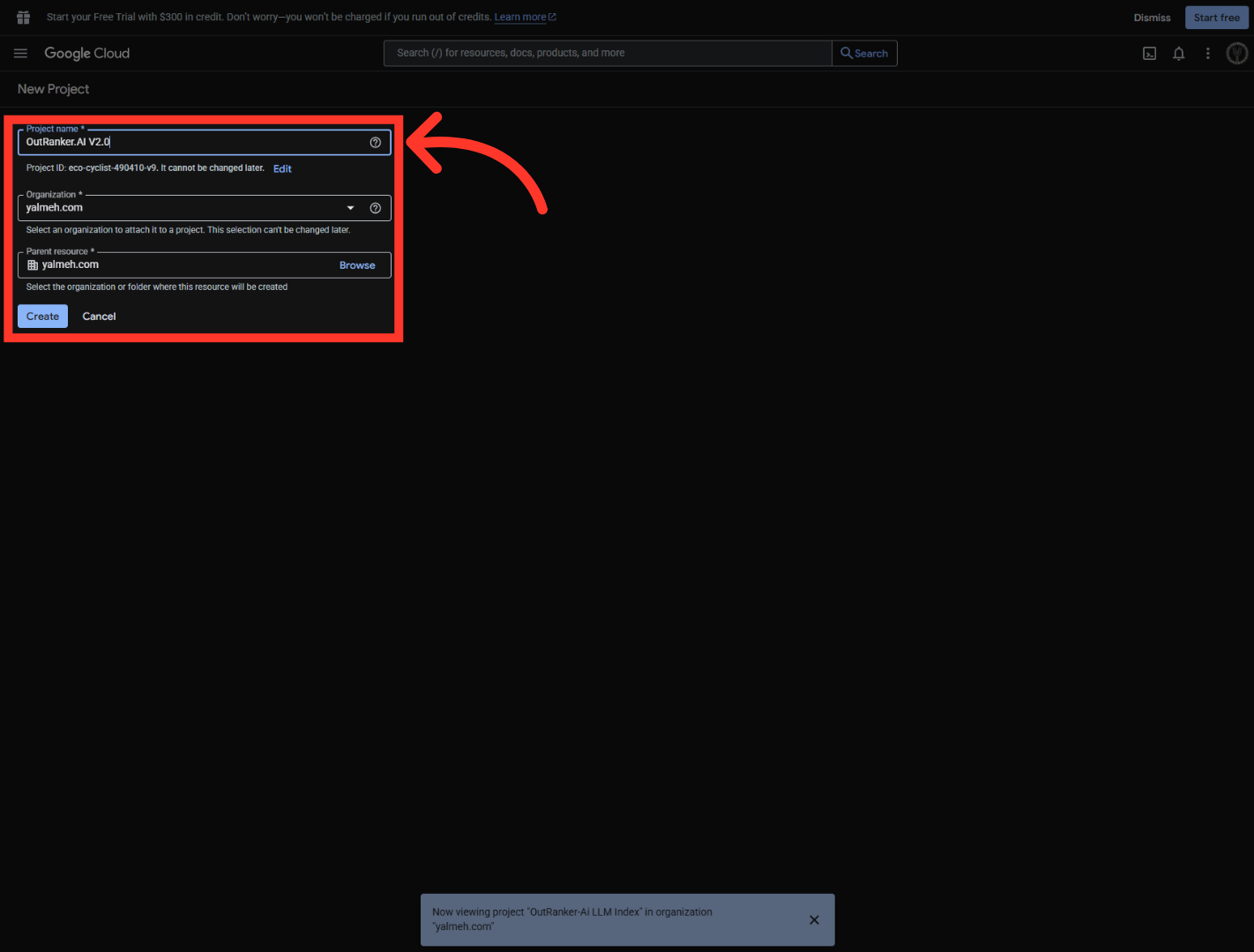
Task: Click the New Project page heading
Action: (54, 89)
